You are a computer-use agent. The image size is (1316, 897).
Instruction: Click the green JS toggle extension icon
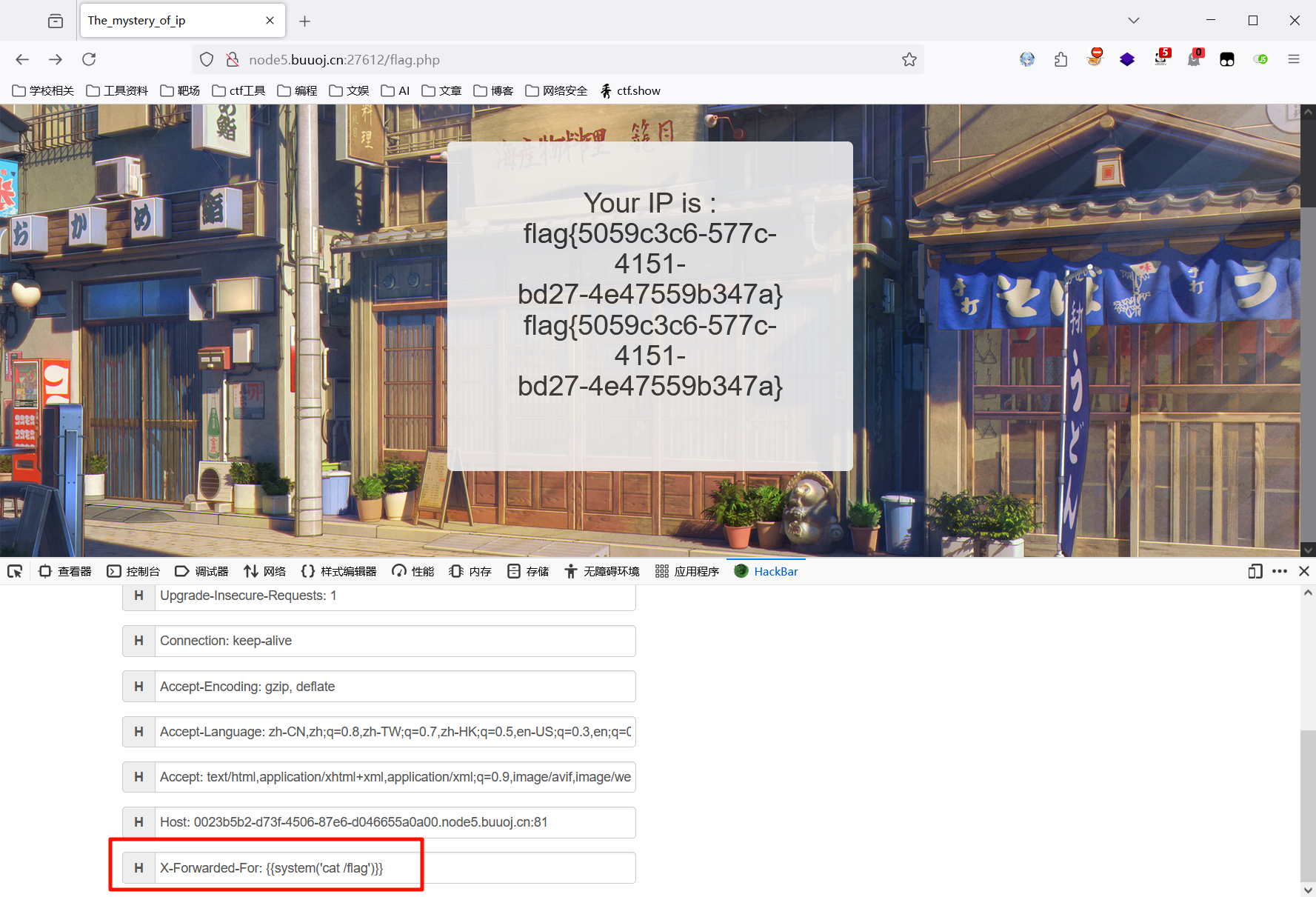[x=1260, y=59]
